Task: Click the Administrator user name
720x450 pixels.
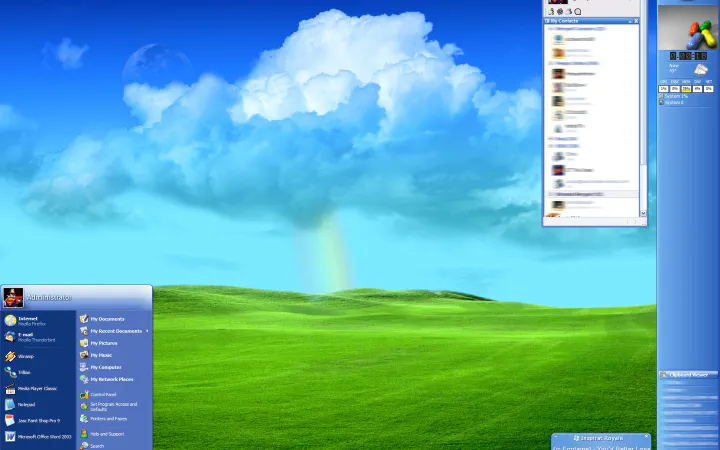Action: (x=49, y=298)
